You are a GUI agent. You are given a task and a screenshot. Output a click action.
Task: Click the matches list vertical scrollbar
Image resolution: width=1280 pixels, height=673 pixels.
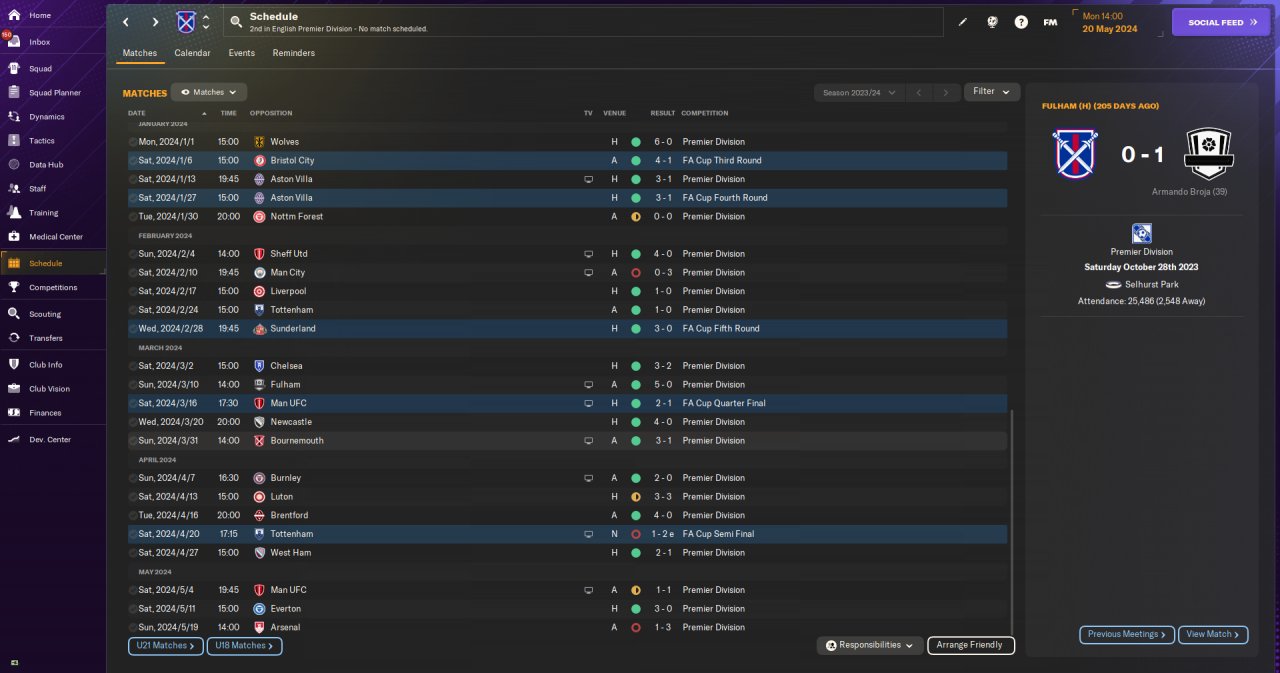1012,520
